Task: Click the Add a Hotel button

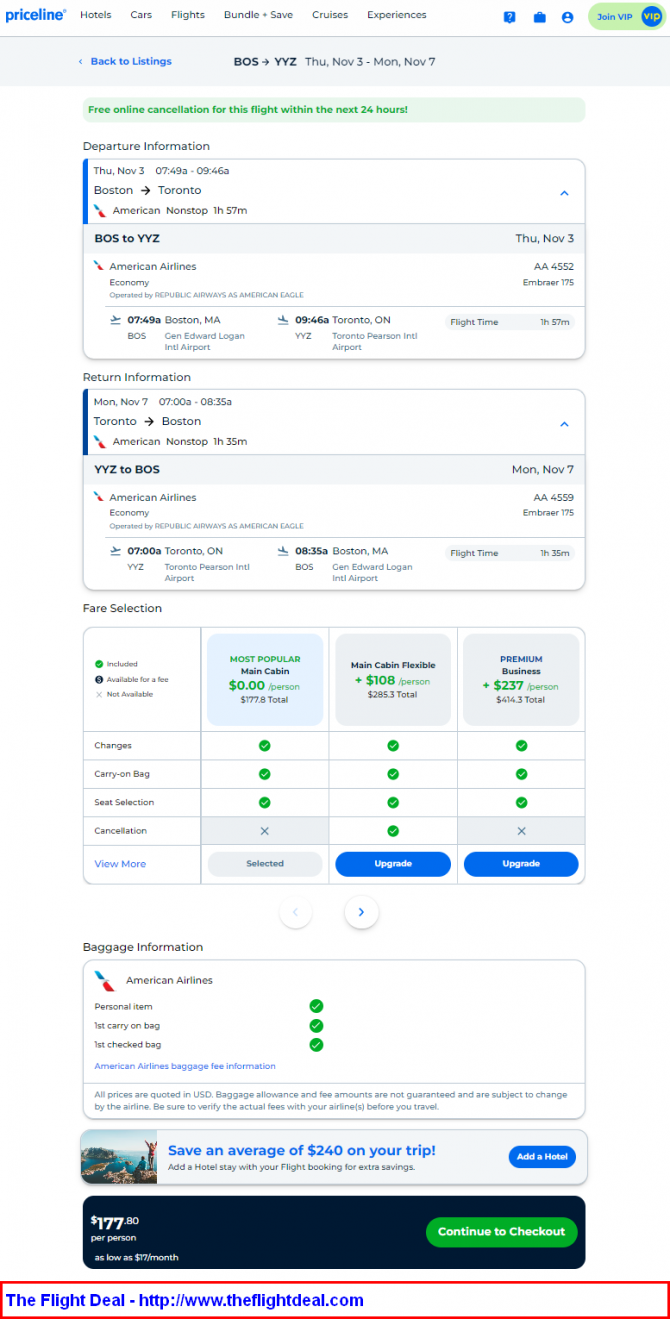Action: (542, 1157)
